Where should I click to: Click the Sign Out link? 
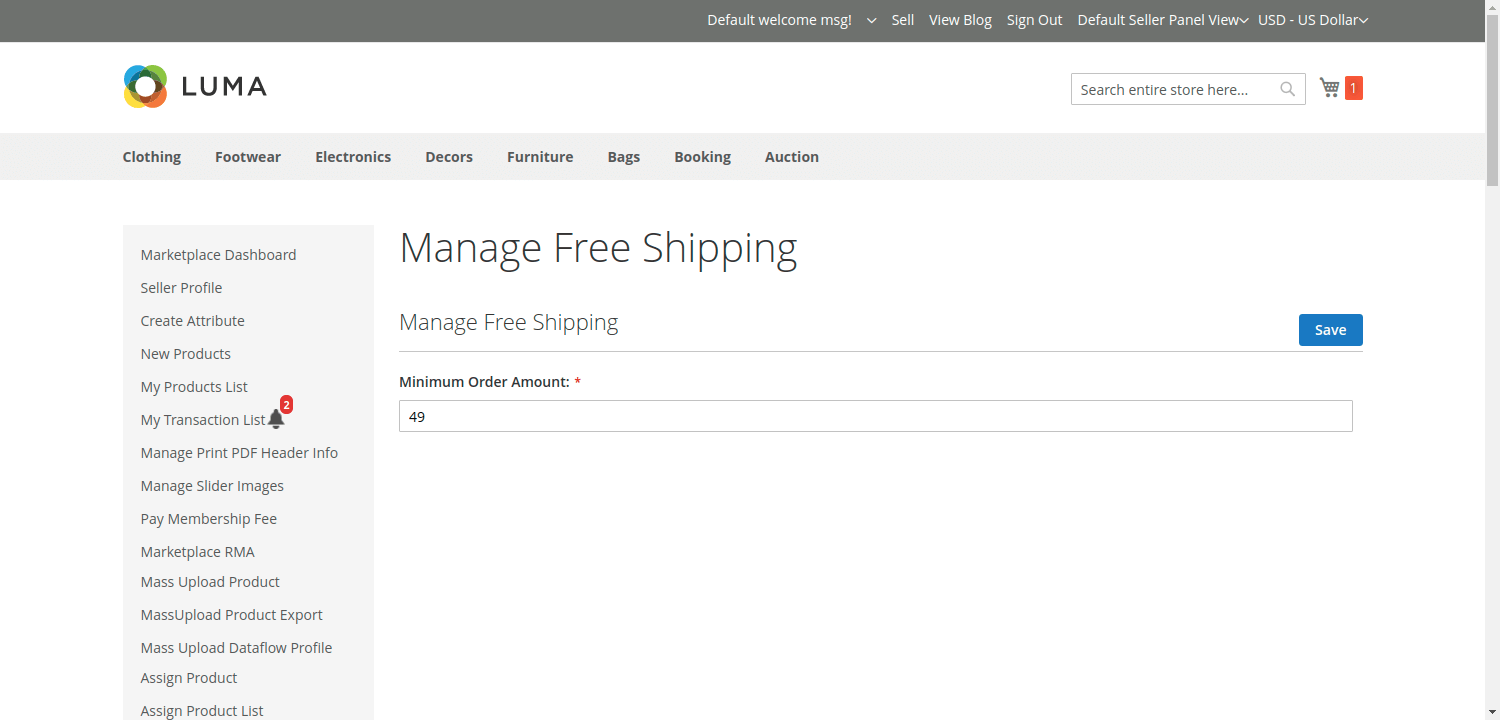1034,20
